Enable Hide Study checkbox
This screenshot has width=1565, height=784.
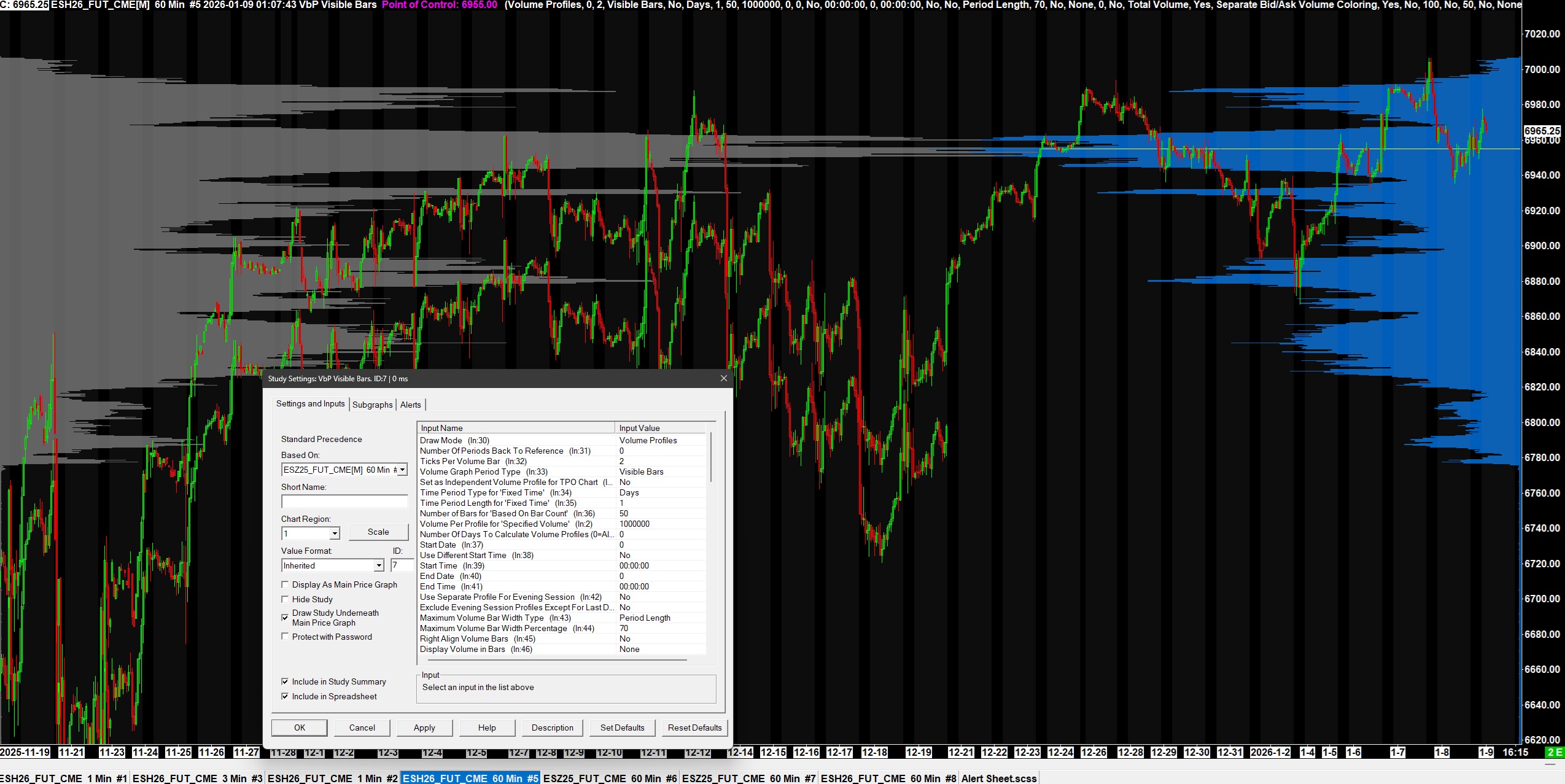285,599
